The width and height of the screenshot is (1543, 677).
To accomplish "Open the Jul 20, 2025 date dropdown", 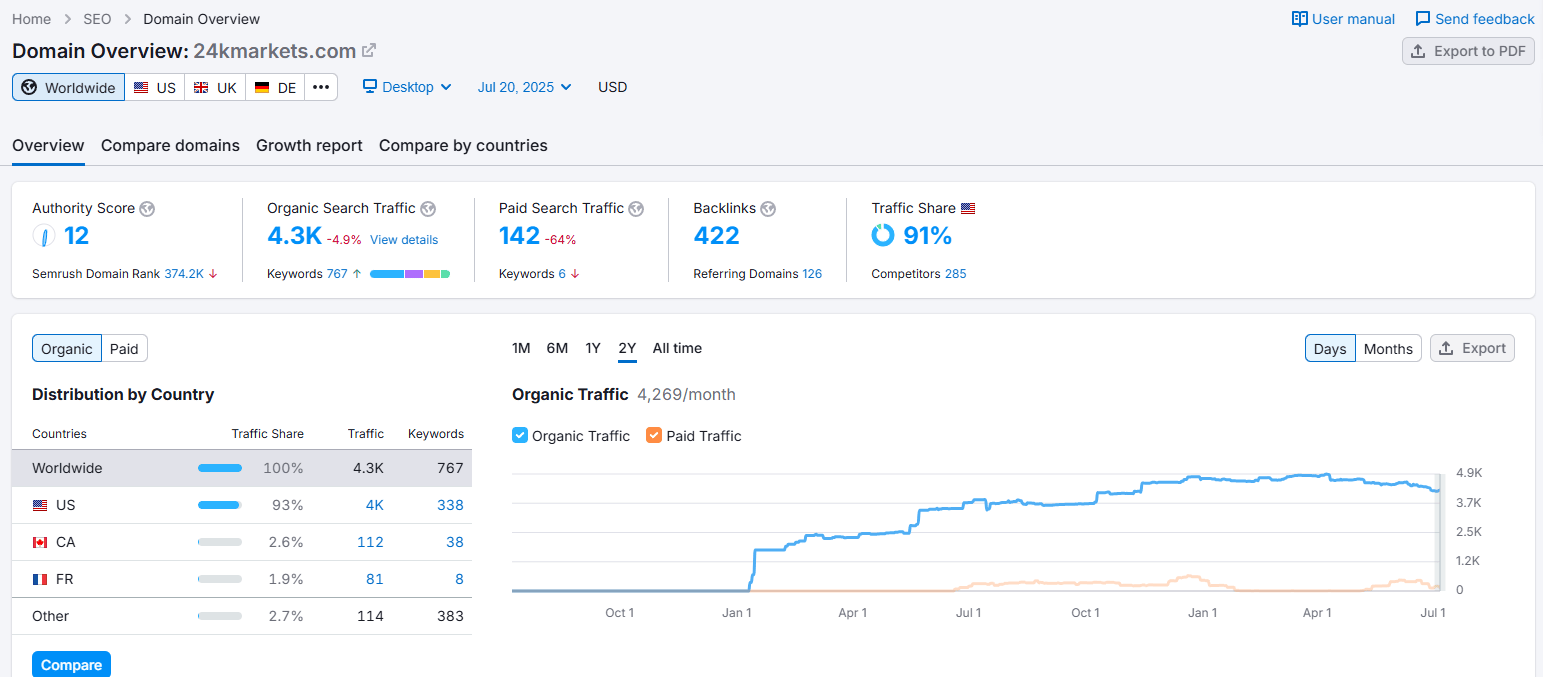I will (x=525, y=87).
